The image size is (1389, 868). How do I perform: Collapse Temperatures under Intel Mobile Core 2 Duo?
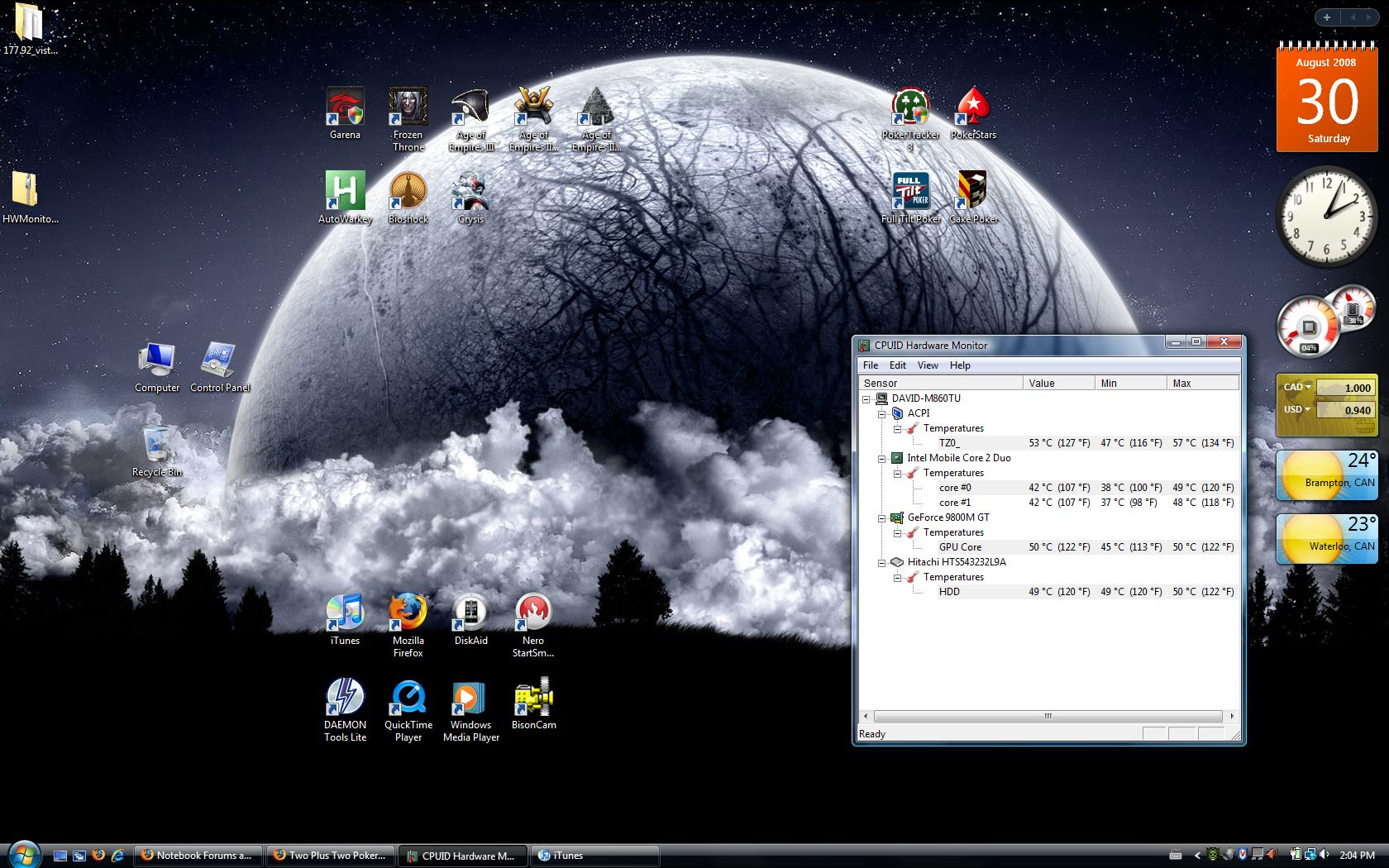point(897,473)
